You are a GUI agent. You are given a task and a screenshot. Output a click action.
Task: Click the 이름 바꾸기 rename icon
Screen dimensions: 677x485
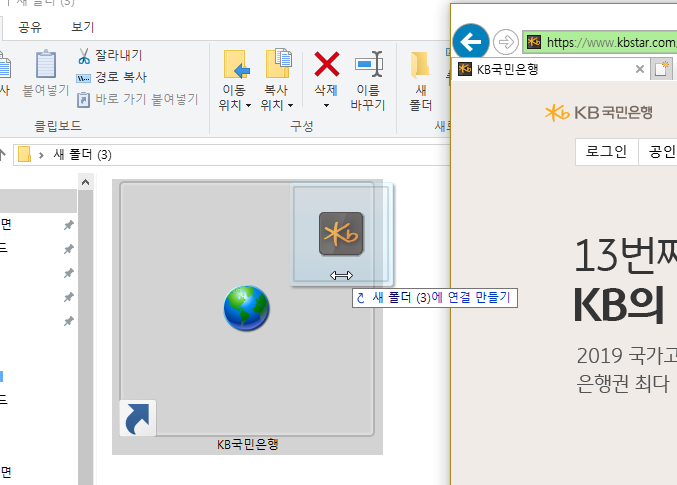coord(368,65)
